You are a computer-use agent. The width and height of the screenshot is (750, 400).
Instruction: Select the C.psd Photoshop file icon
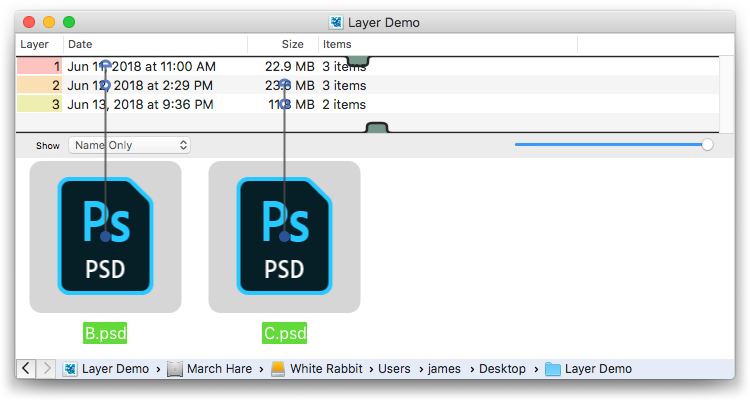coord(284,236)
